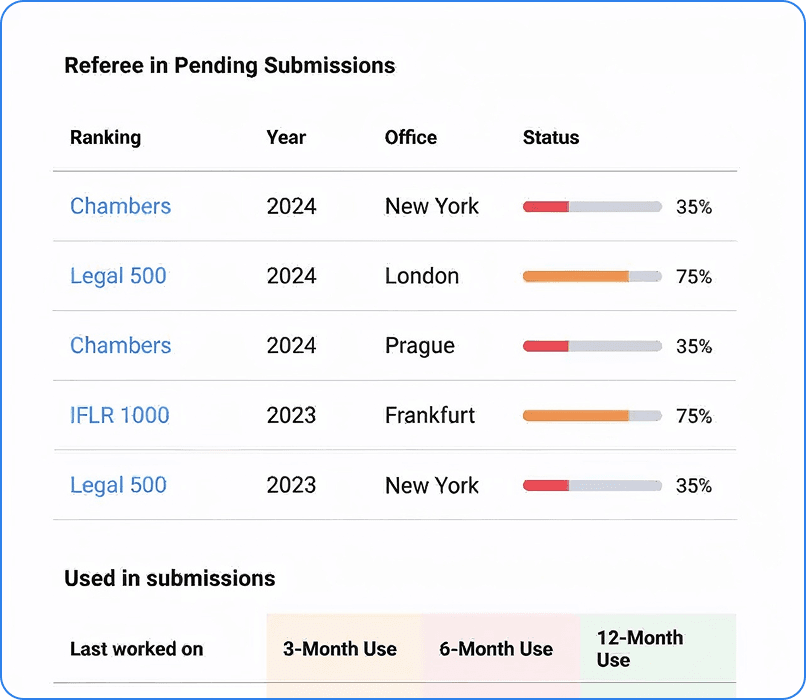Click the Office column header
The width and height of the screenshot is (806, 700).
(x=411, y=137)
